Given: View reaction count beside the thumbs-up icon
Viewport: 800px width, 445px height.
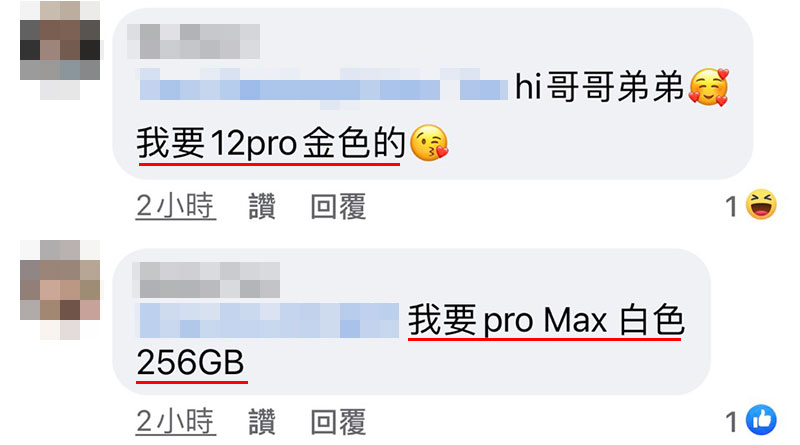Looking at the screenshot, I should tap(732, 422).
